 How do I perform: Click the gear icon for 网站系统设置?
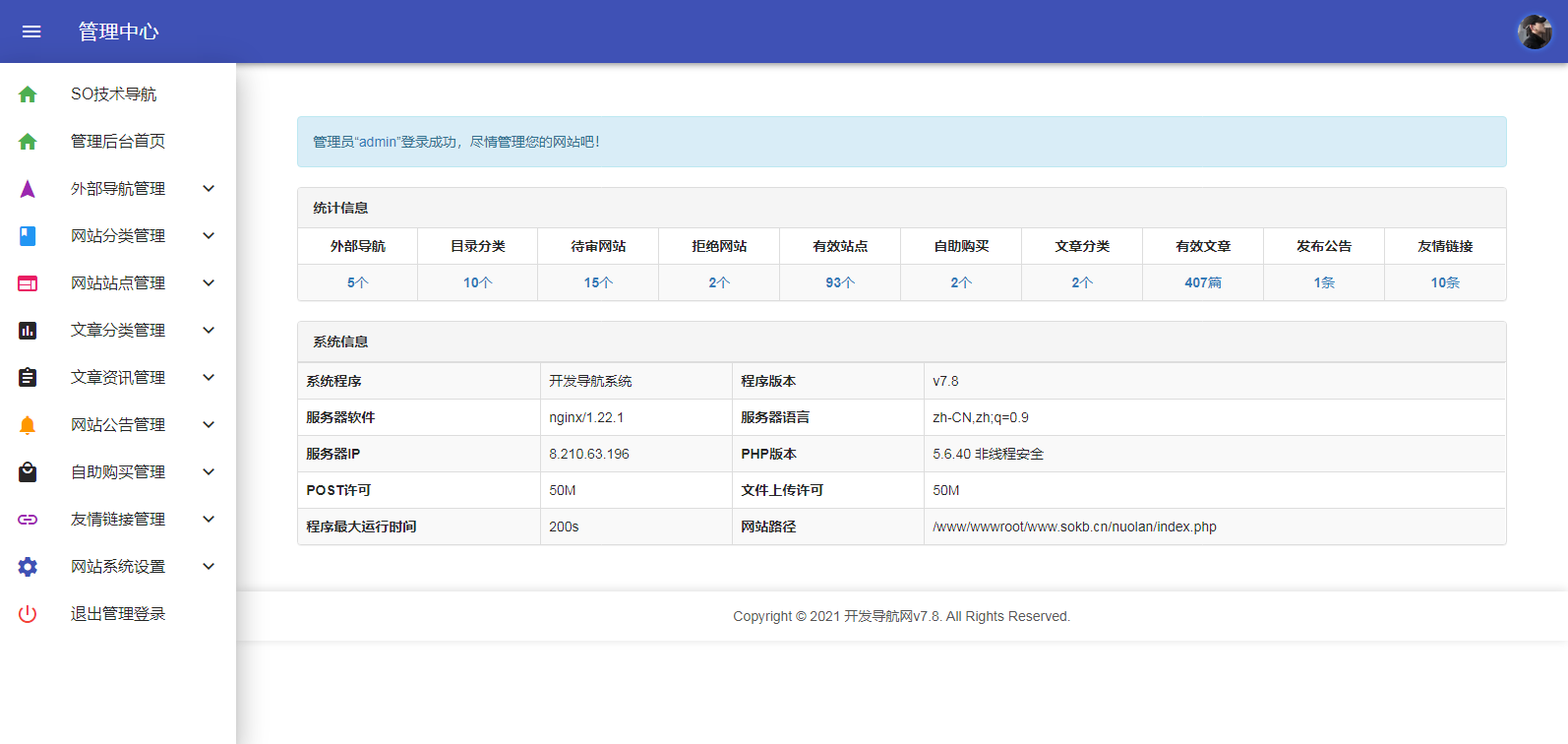[28, 567]
